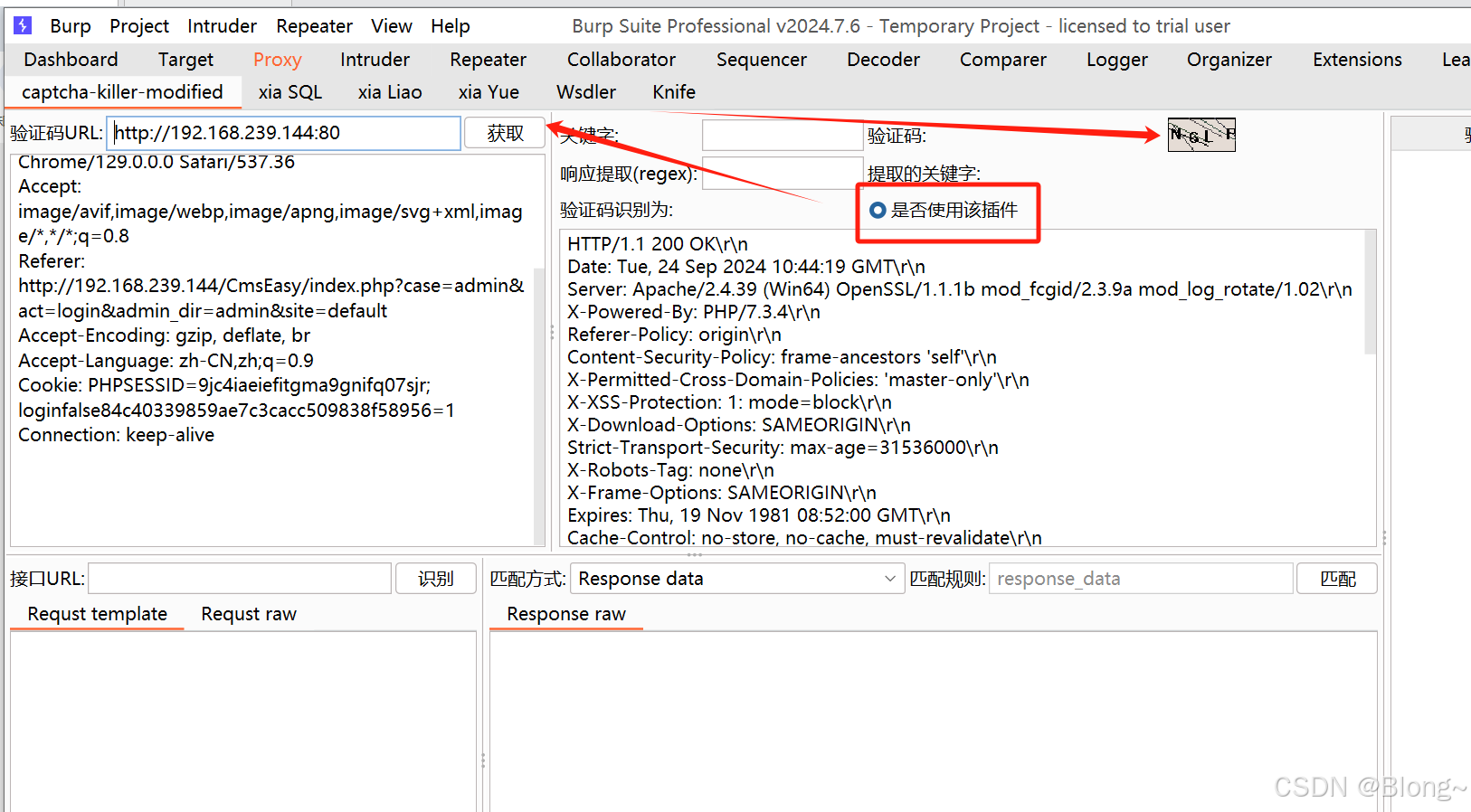1471x812 pixels.
Task: Click the X-Frame-Options: SAMEORIGIN line
Action: (722, 493)
